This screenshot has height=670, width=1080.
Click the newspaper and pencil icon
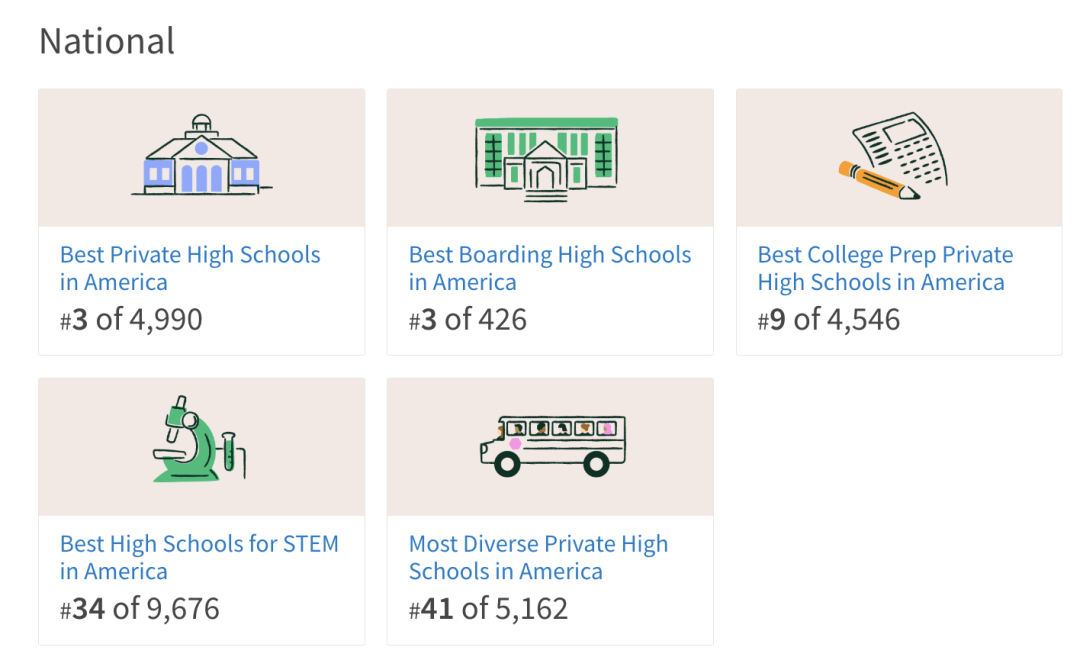coord(893,156)
